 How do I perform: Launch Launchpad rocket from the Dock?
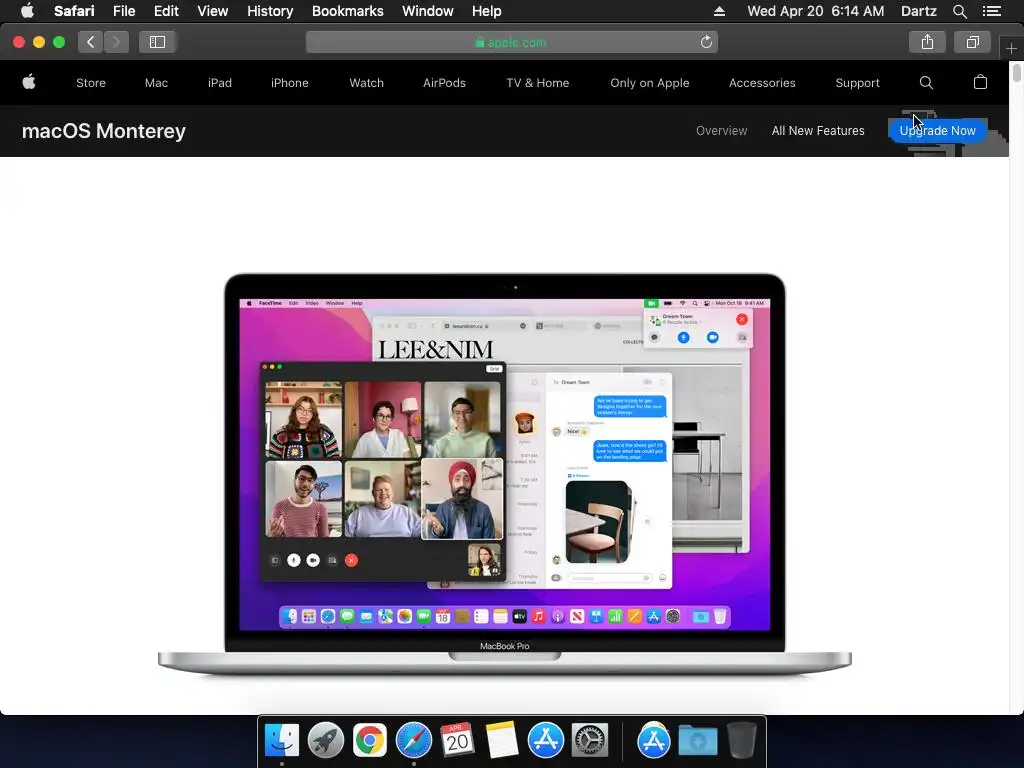pyautogui.click(x=326, y=741)
